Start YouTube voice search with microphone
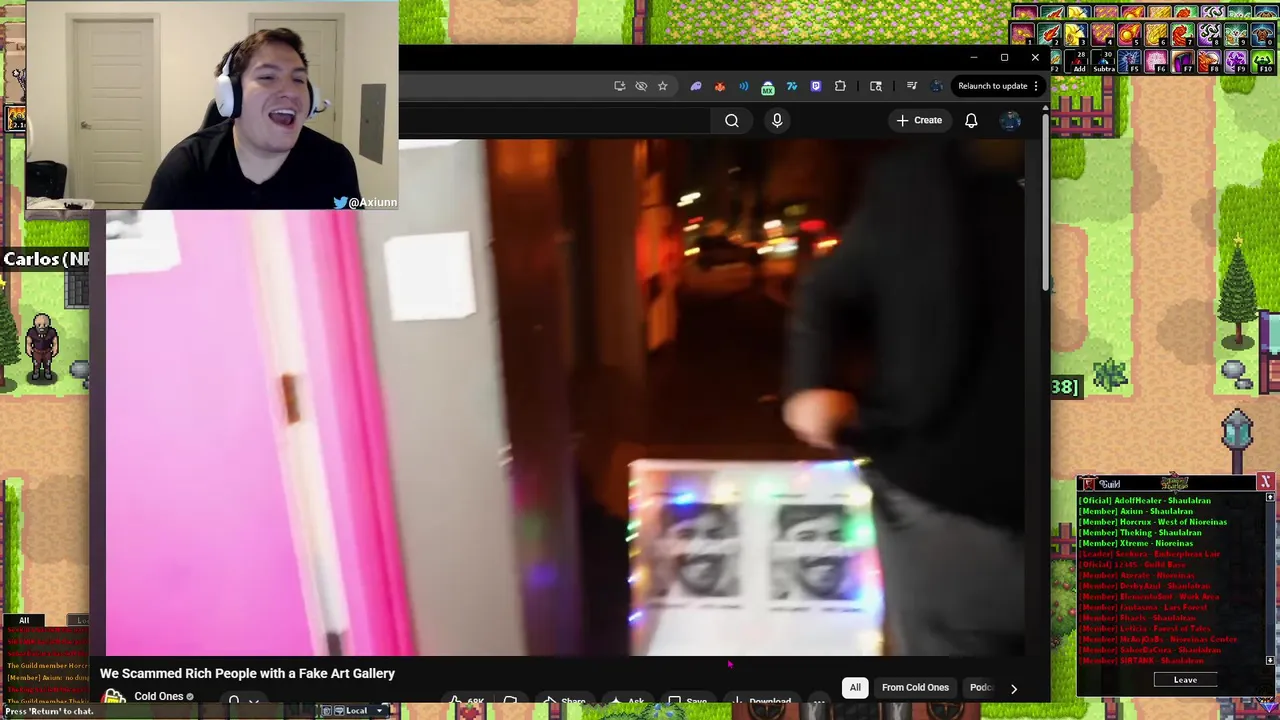The width and height of the screenshot is (1280, 720). coord(777,121)
